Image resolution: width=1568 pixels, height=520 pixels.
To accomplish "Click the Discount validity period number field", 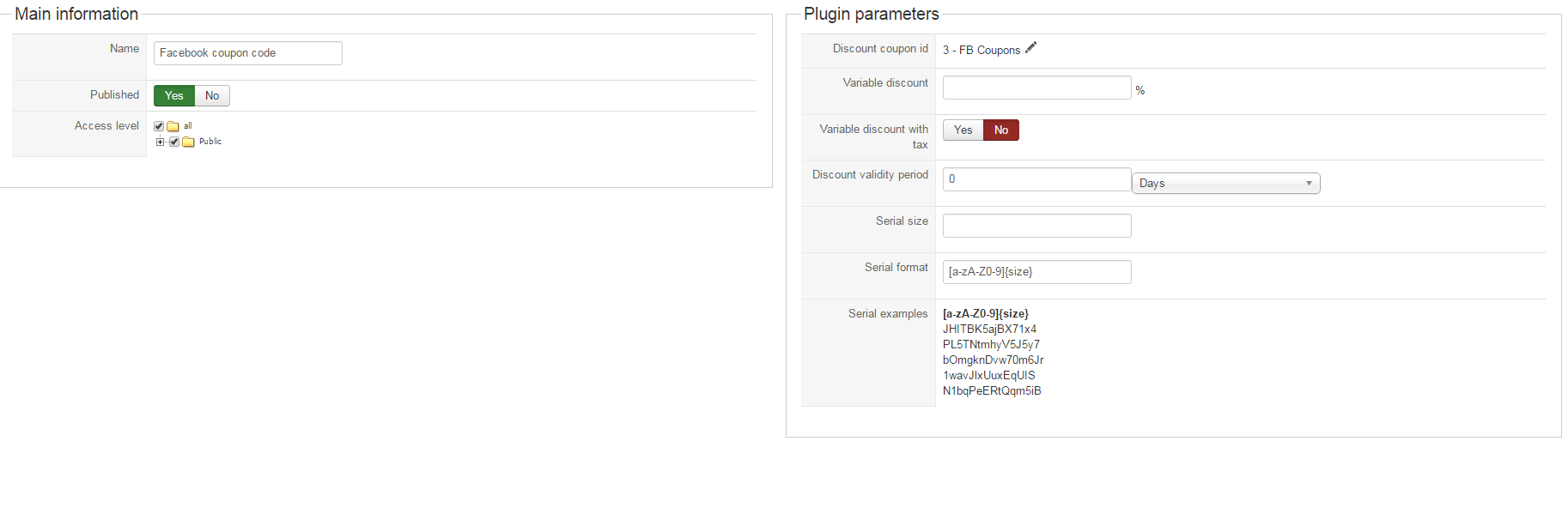I will (x=1036, y=179).
